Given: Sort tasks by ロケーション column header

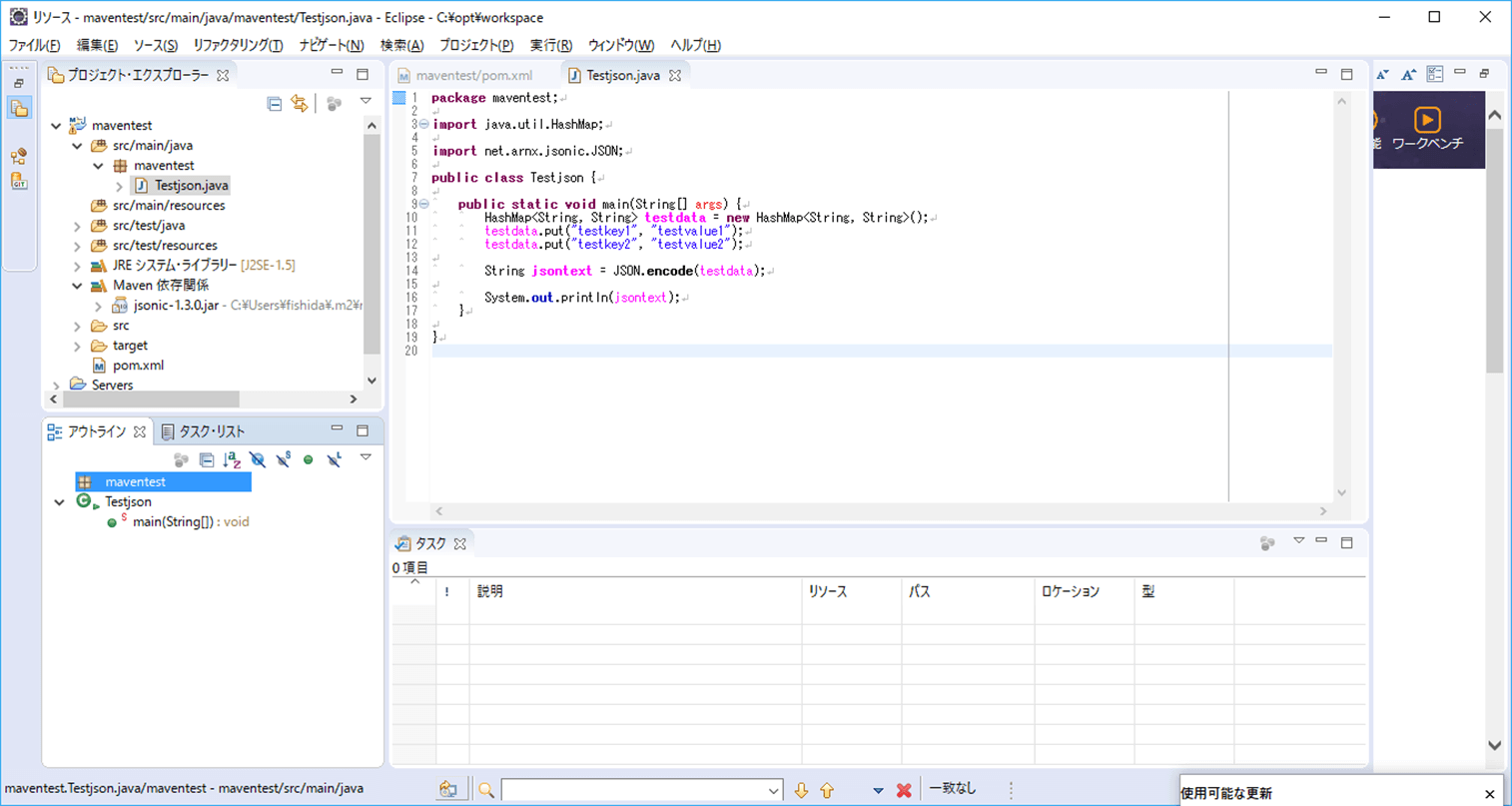Looking at the screenshot, I should [1084, 592].
